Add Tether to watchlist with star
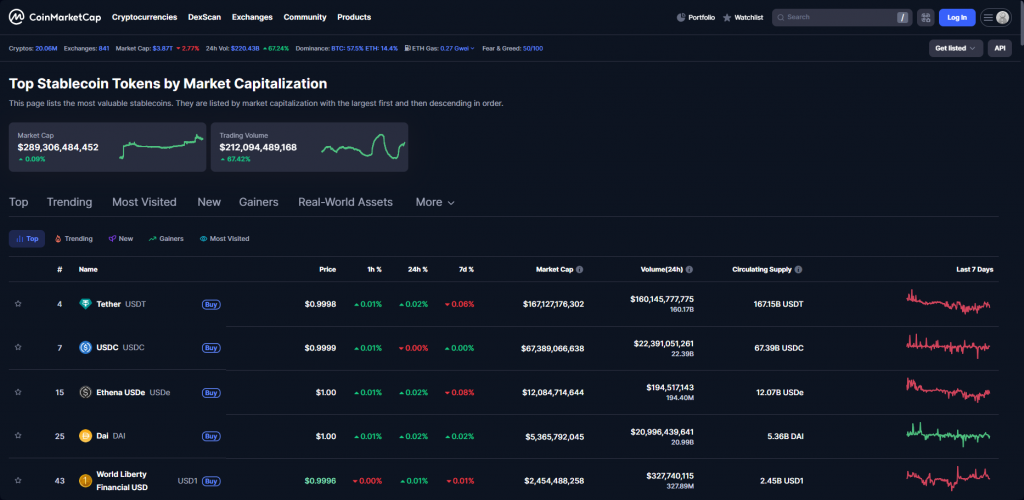 click(x=18, y=304)
